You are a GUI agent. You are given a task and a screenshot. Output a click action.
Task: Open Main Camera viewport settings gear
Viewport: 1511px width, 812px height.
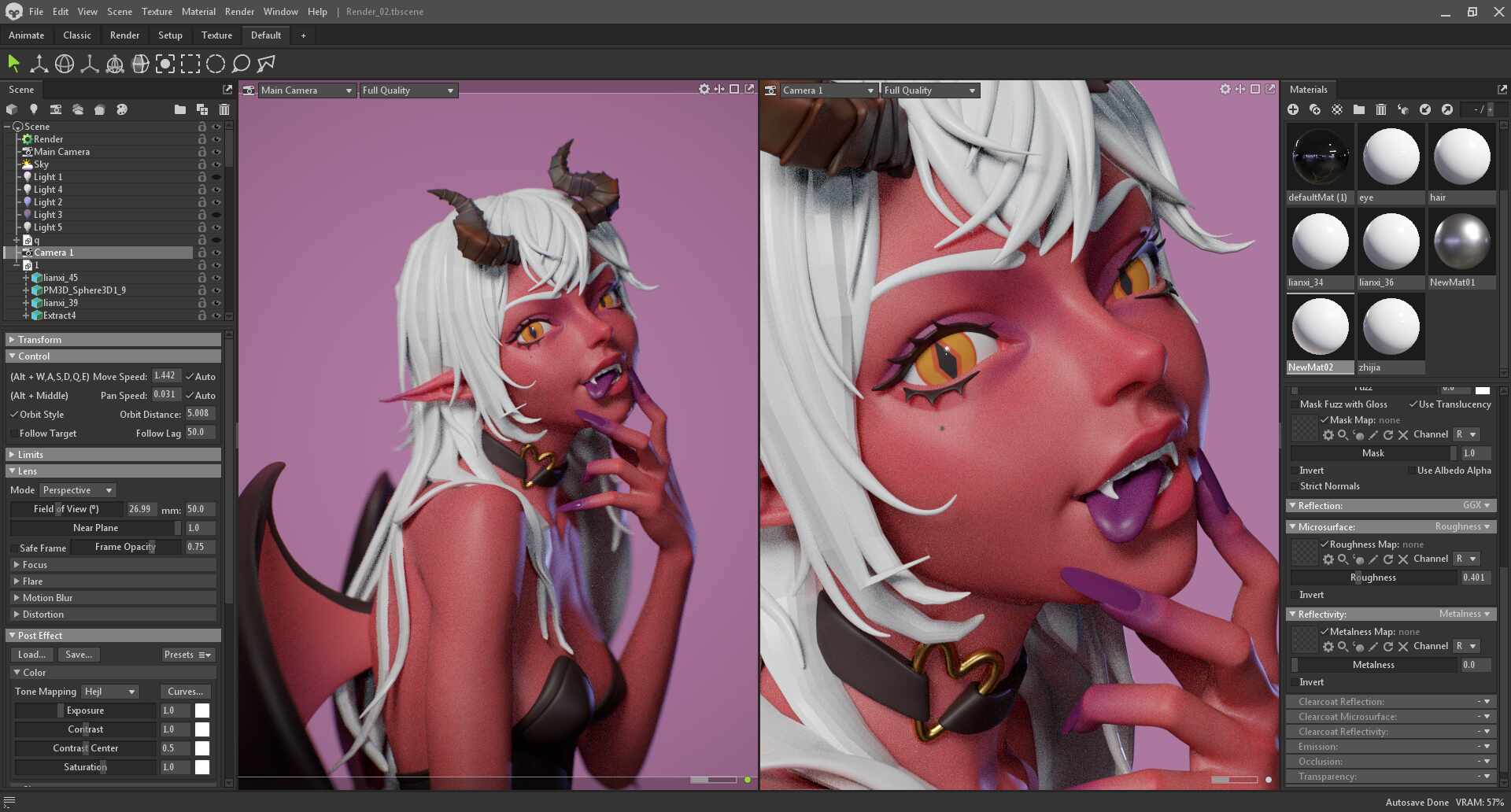(704, 90)
